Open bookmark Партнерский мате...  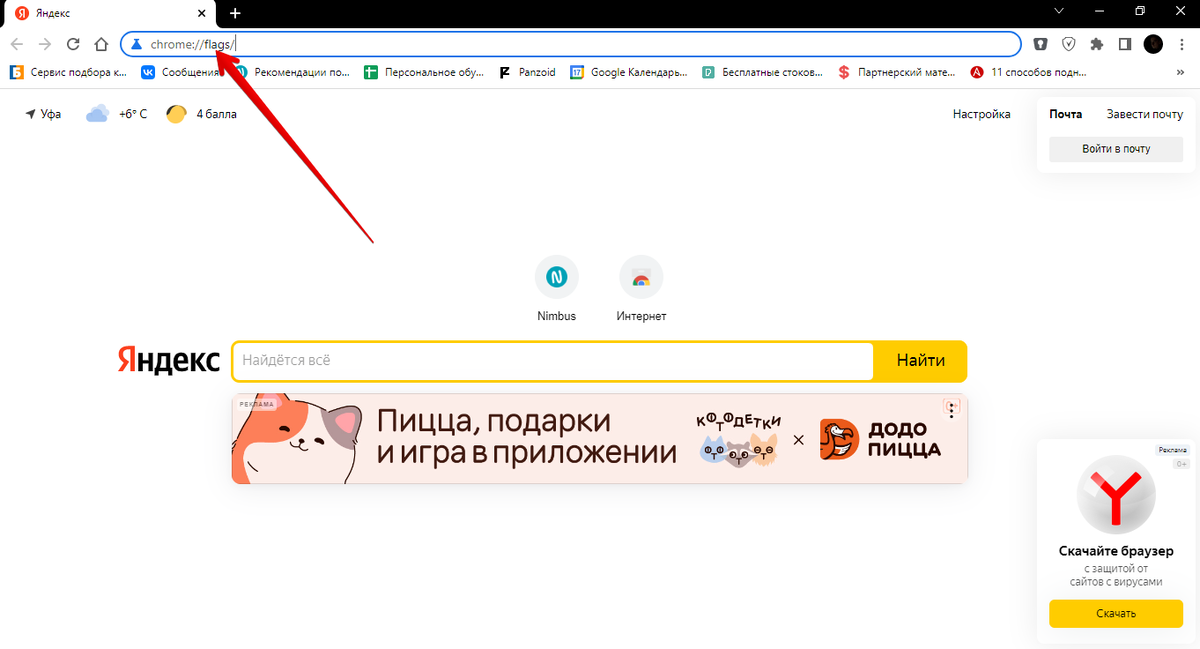pyautogui.click(x=897, y=72)
